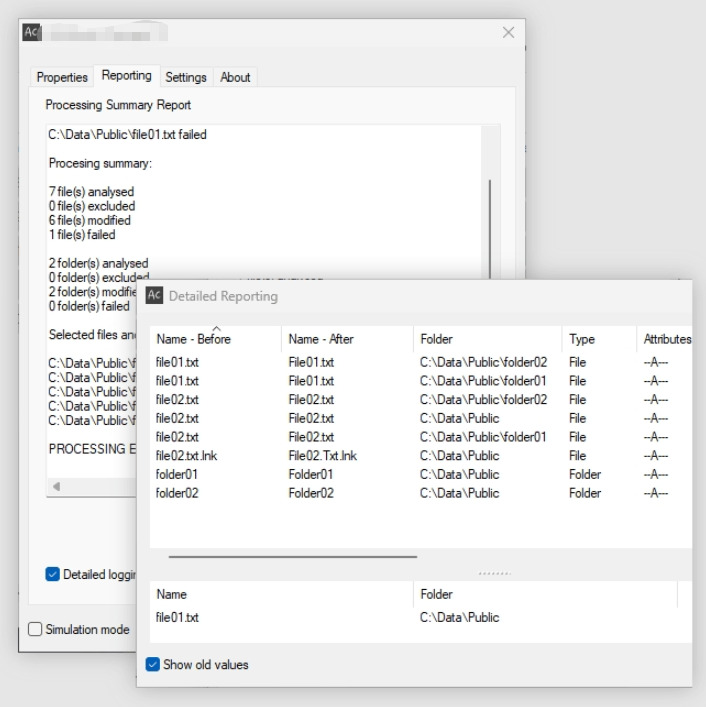
Task: Click '7 file(s) analysed' line
Action: 92,192
